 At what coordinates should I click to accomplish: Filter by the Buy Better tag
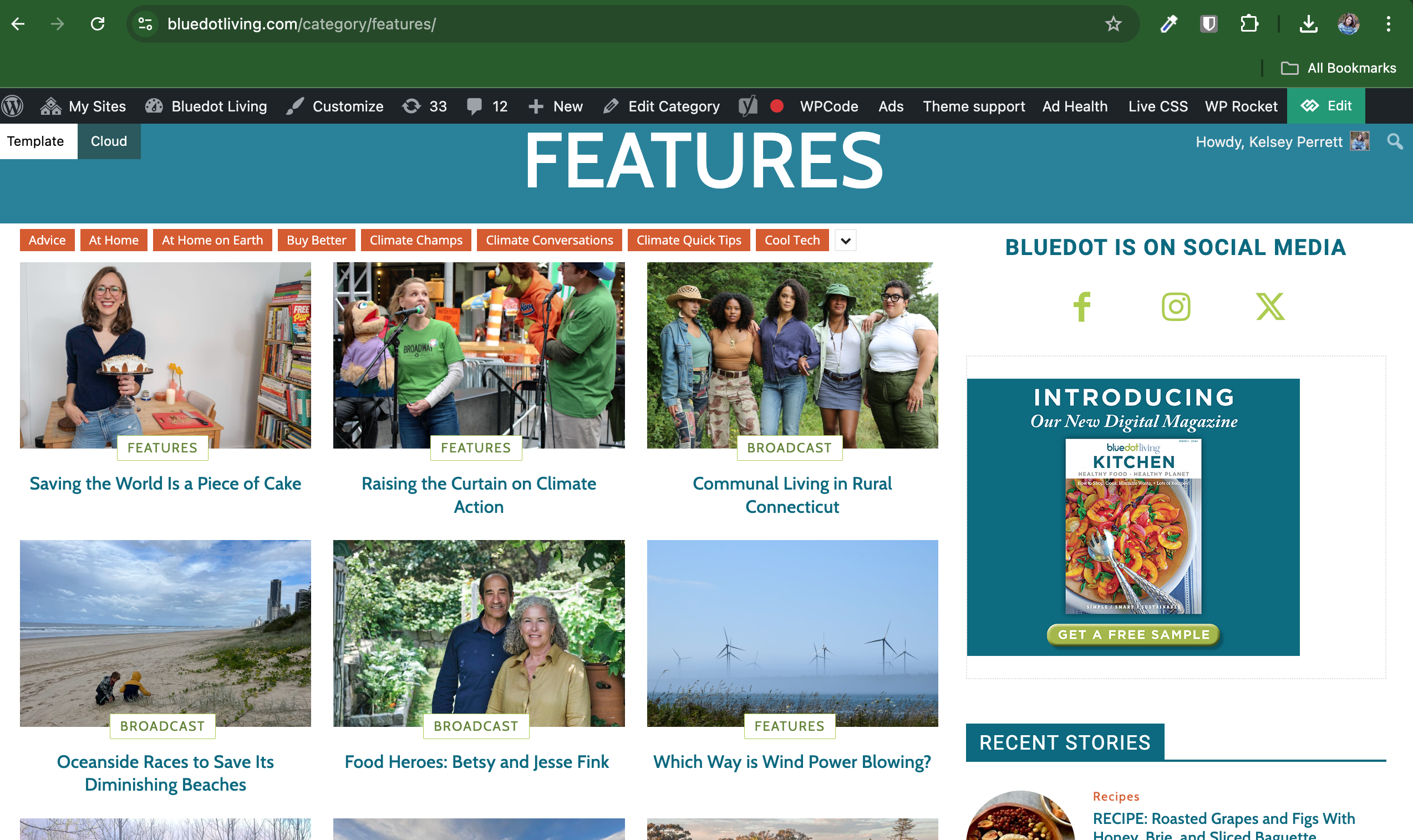(x=316, y=240)
